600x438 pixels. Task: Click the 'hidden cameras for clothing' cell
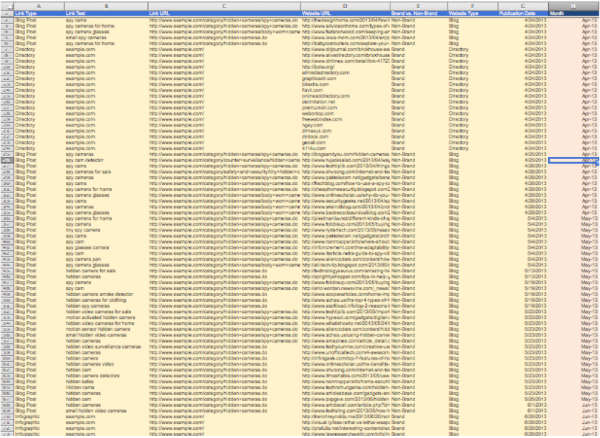[106, 300]
